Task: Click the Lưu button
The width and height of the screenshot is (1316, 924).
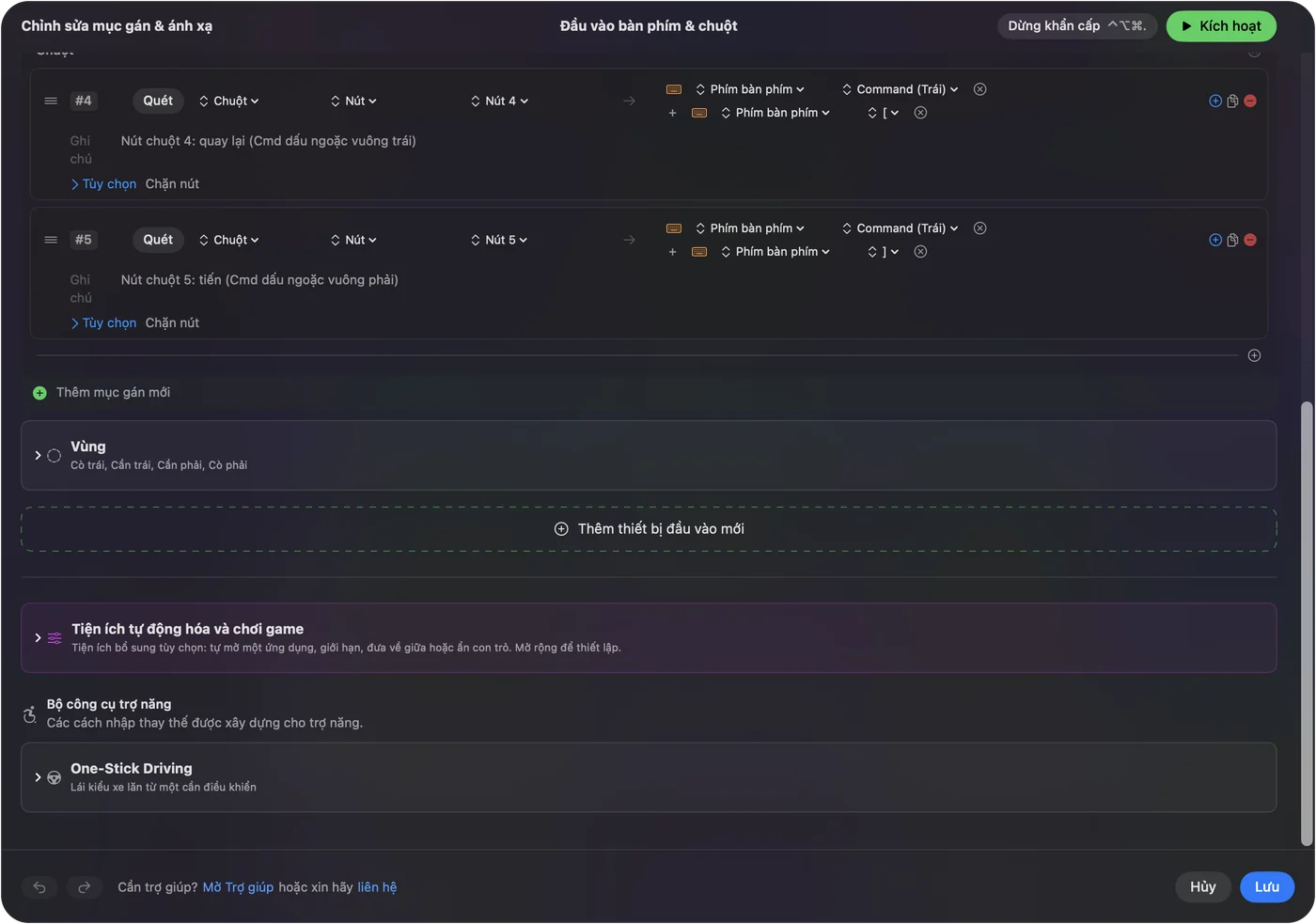Action: coord(1267,887)
